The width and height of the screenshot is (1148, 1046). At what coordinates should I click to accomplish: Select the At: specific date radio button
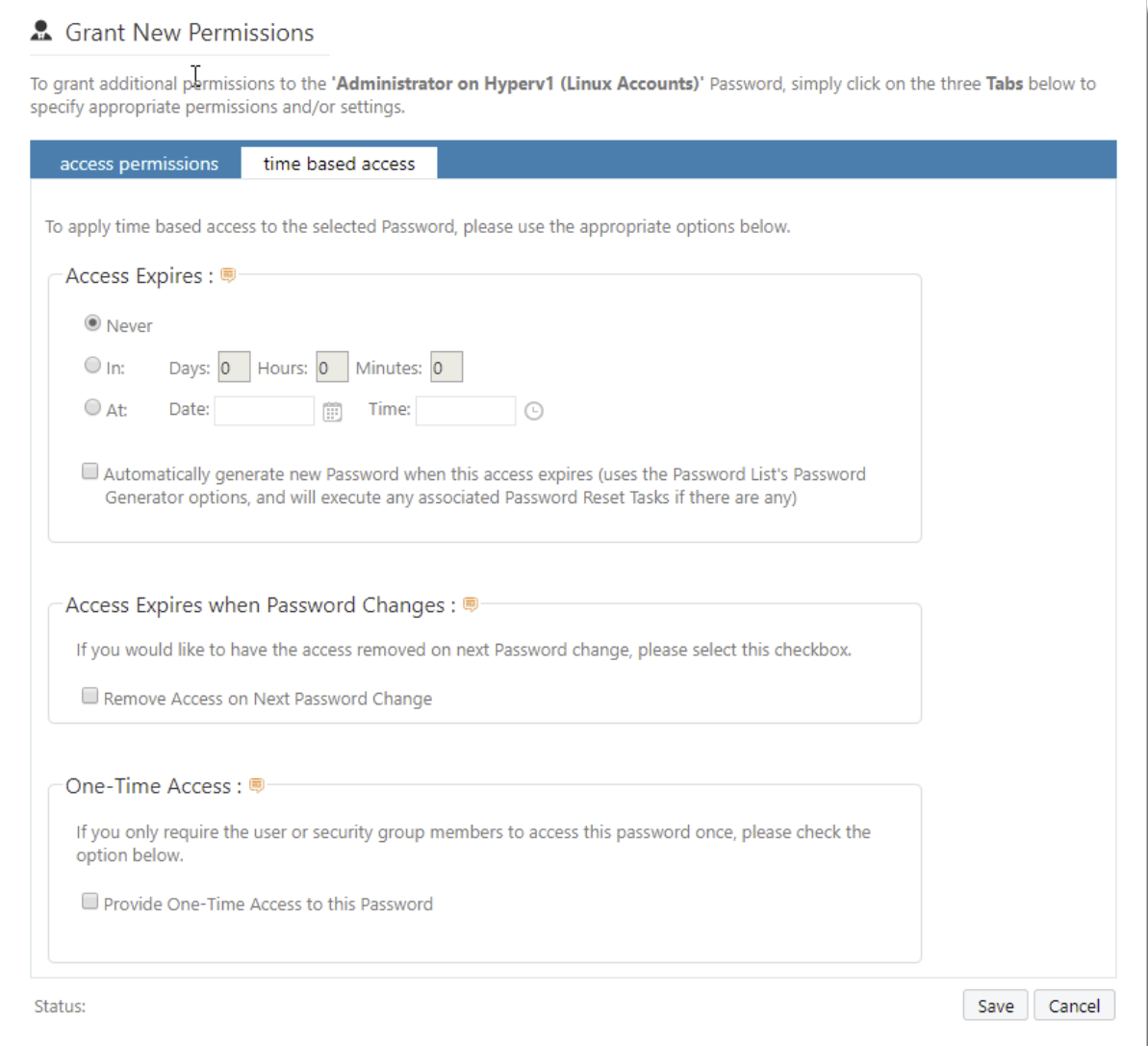[92, 407]
